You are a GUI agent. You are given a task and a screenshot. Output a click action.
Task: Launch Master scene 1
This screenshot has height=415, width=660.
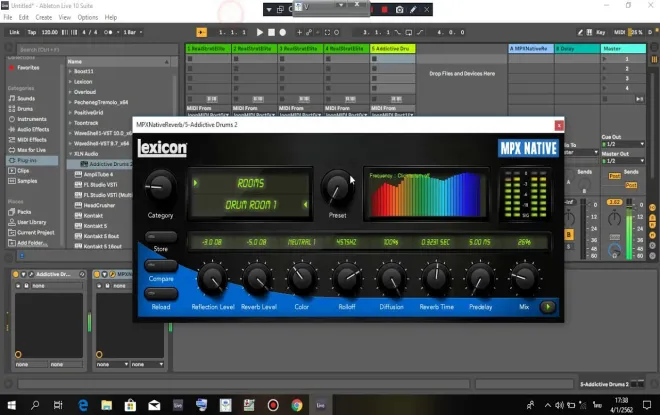[605, 59]
